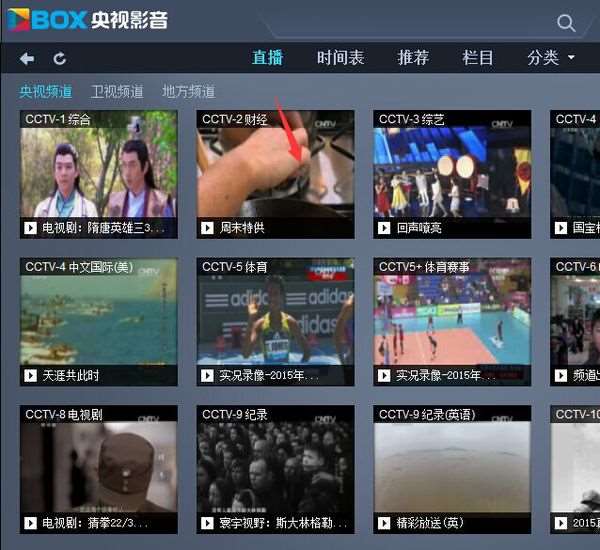
Task: Click play icon next to 回声嘹亮
Action: [x=384, y=228]
